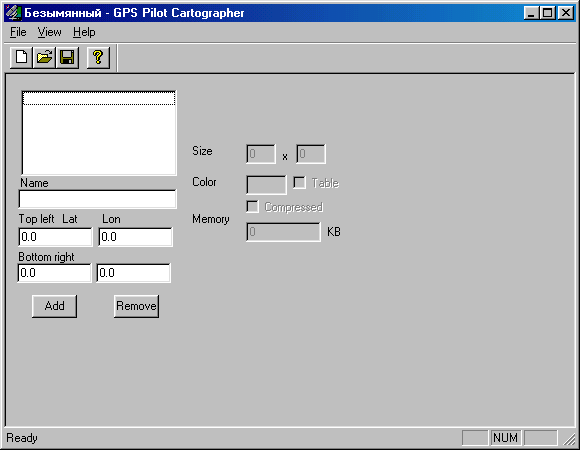Click the Size height field

tap(311, 154)
